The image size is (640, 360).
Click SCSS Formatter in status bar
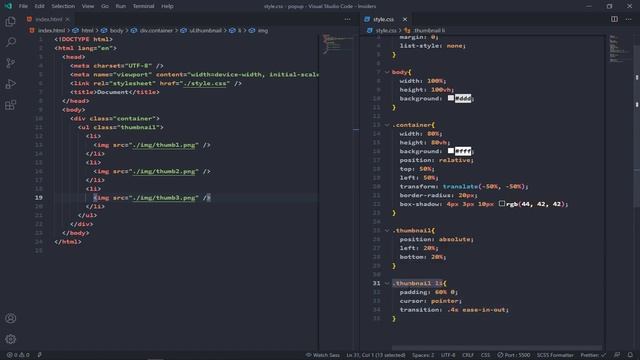click(555, 355)
